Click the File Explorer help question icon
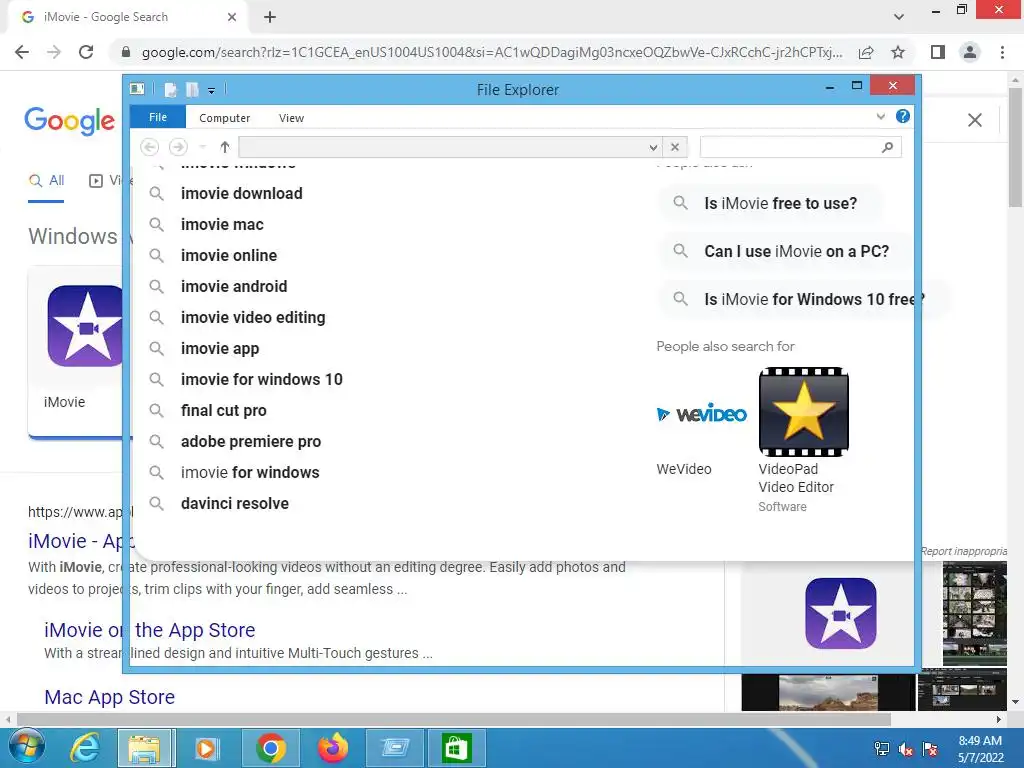 pos(903,116)
